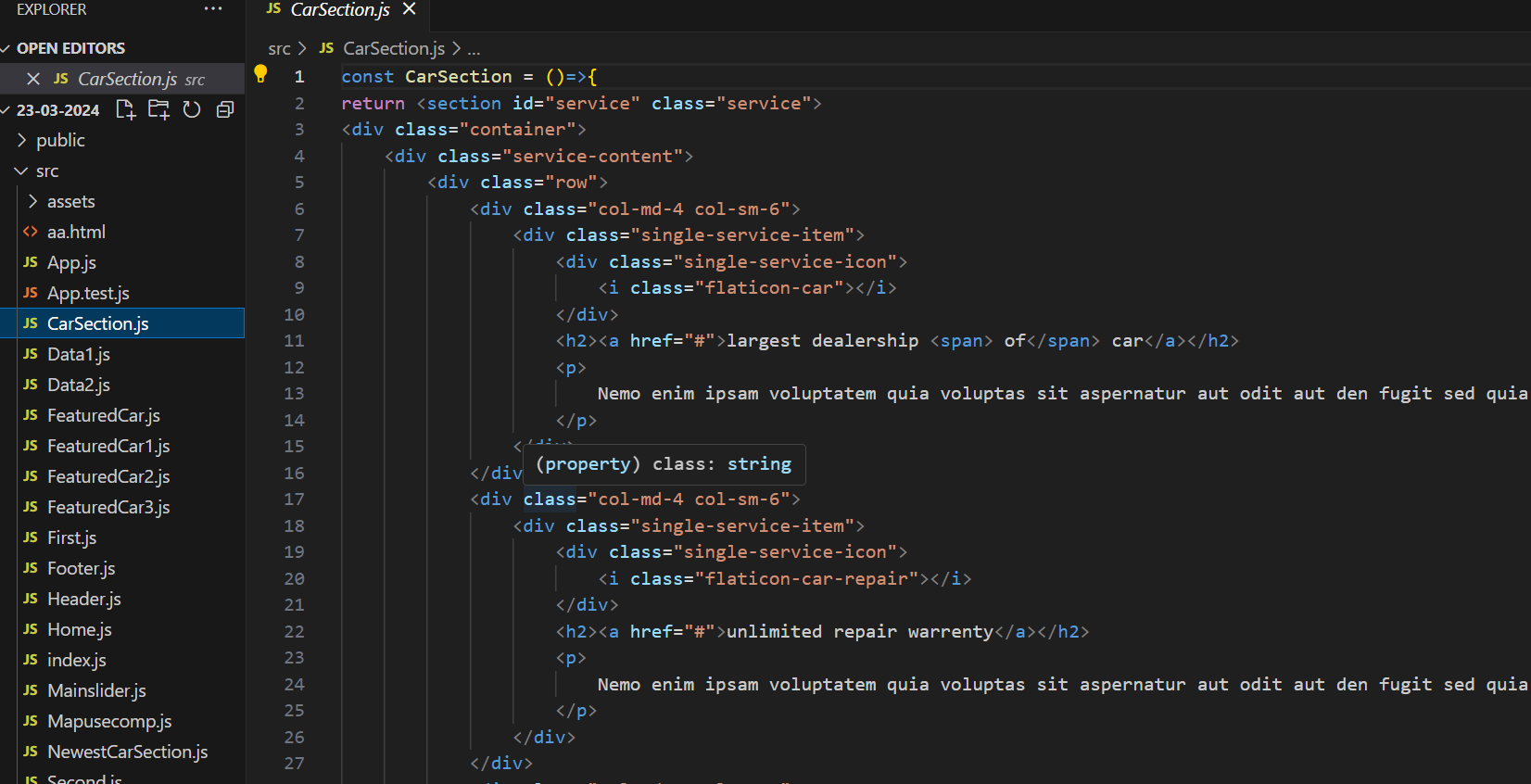Open Header.js from the file list
The height and width of the screenshot is (784, 1531).
(83, 599)
